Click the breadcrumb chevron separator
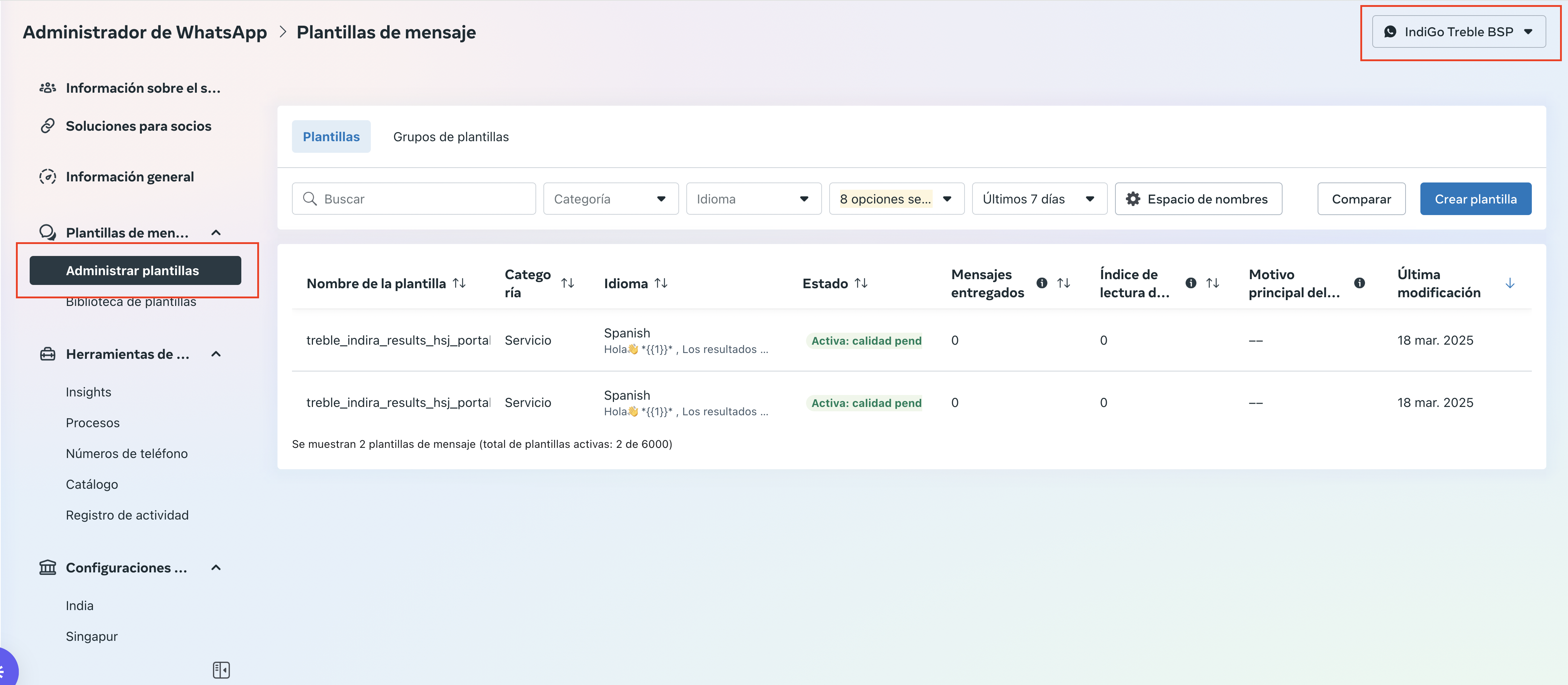 coord(283,31)
